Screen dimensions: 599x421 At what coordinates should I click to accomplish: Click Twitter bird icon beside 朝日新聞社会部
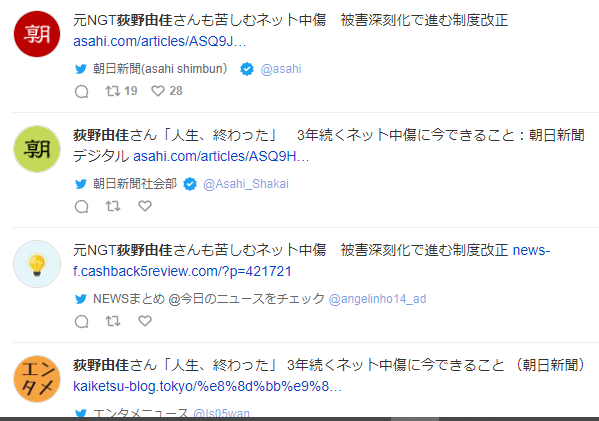(x=81, y=184)
